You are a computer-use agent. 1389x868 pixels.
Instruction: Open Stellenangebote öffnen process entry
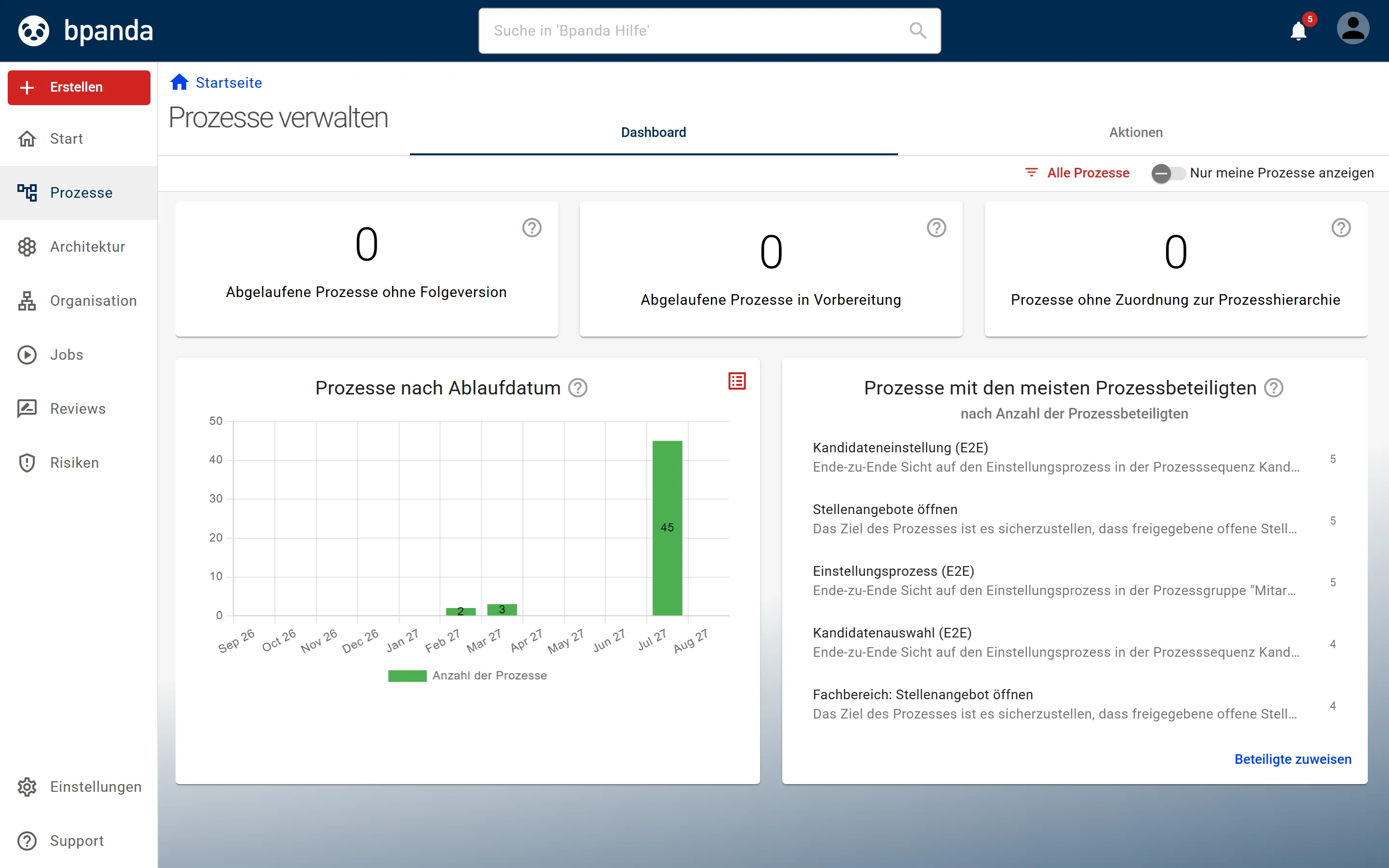pos(1075,519)
